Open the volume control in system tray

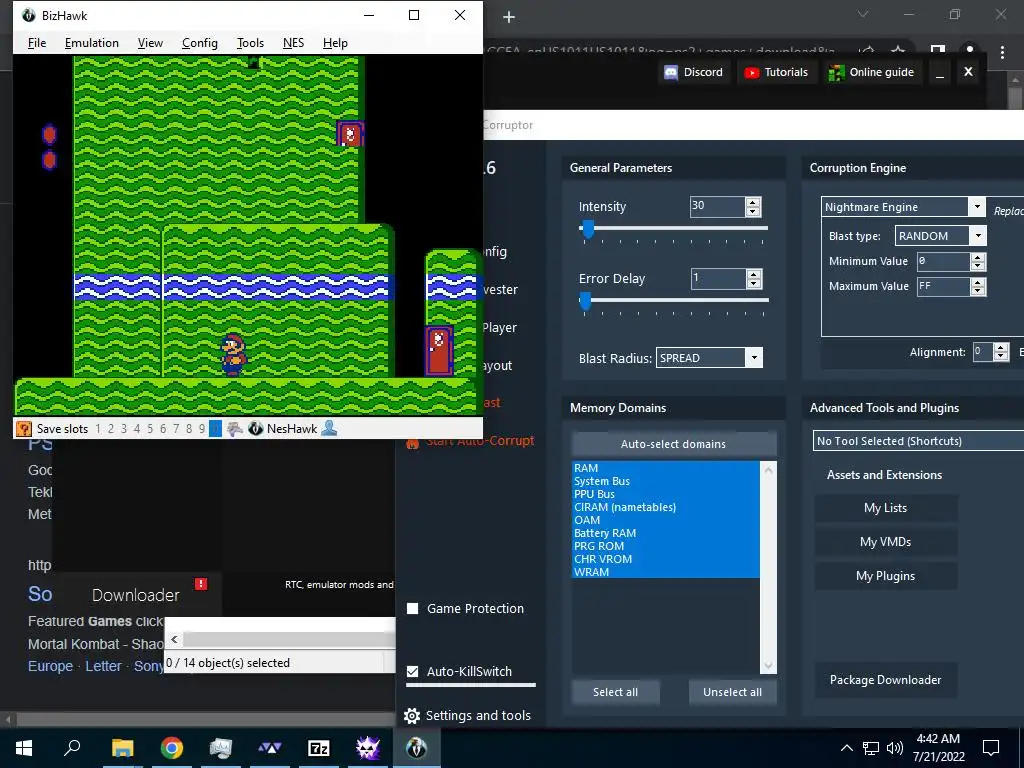click(895, 748)
